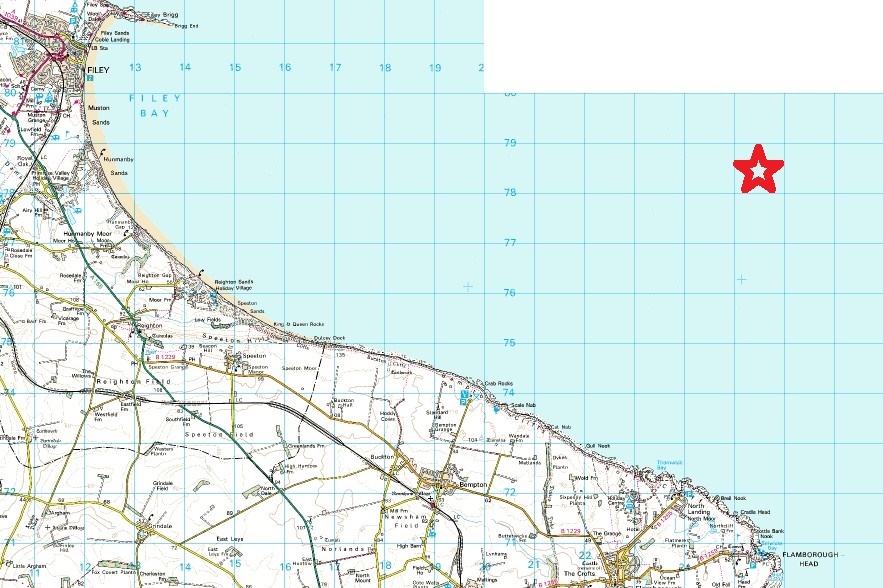Click the Bempton village label

472,484
